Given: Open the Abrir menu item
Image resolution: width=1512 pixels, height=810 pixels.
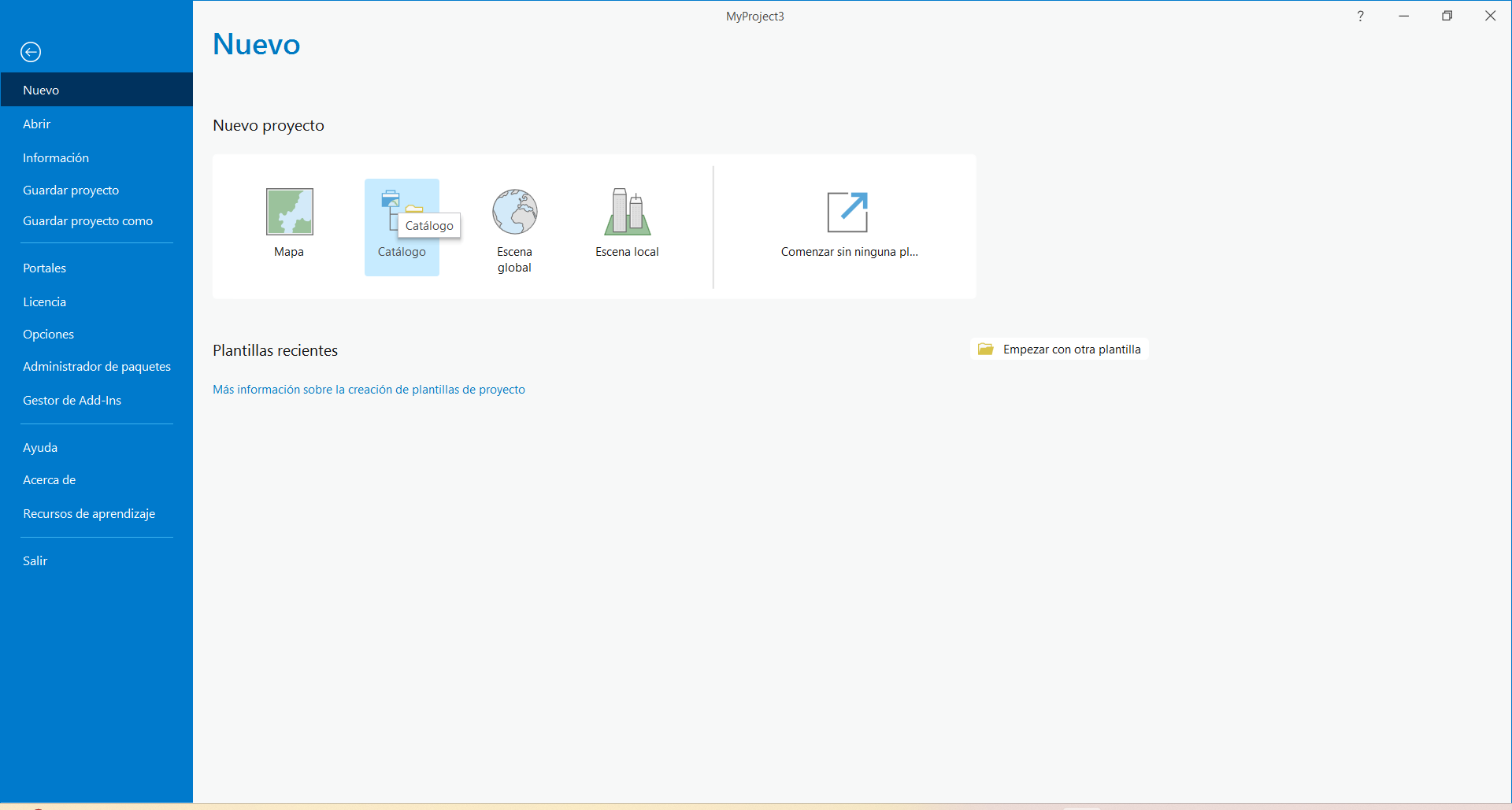Looking at the screenshot, I should 36,124.
